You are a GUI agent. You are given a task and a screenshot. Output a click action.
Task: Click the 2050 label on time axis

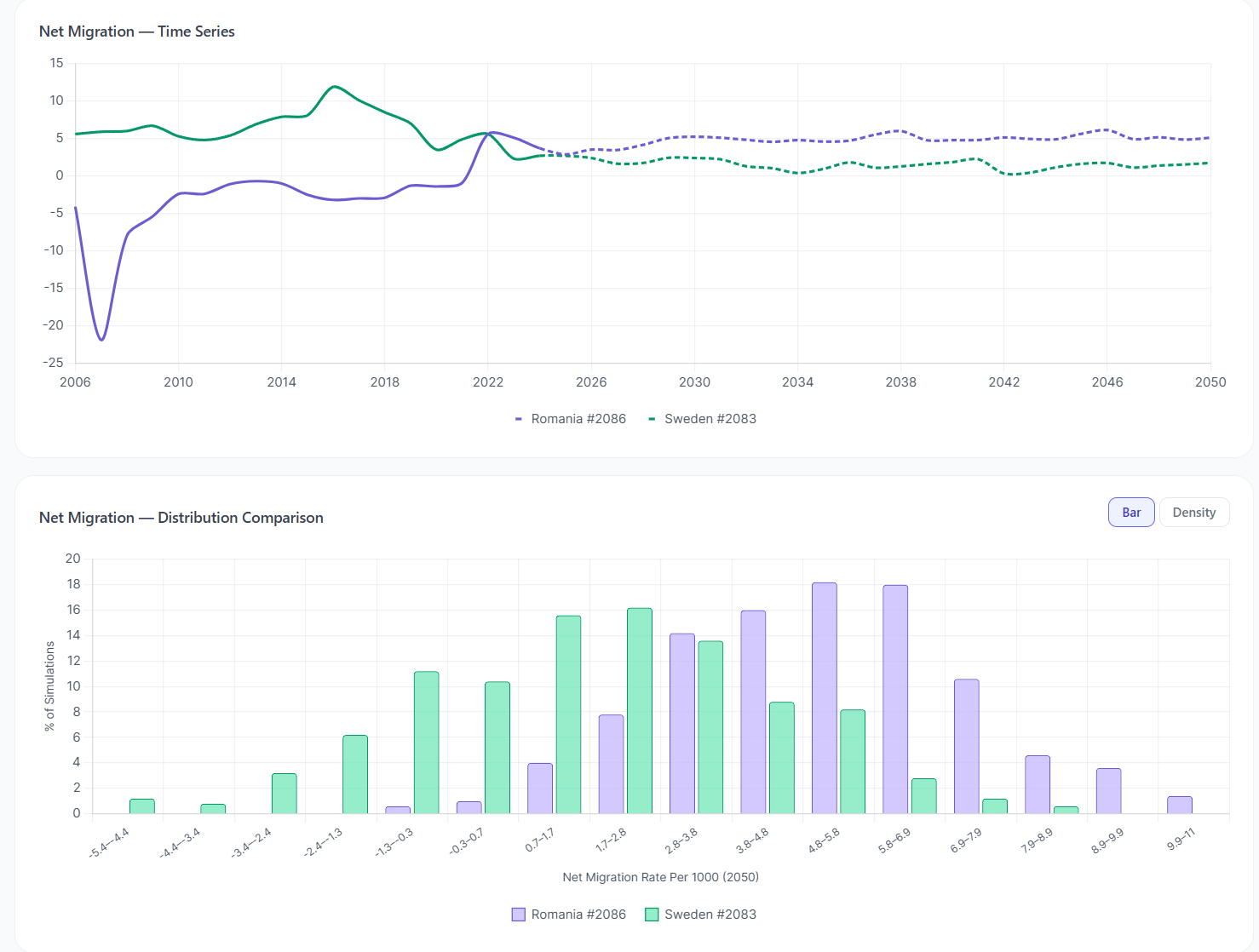1210,382
